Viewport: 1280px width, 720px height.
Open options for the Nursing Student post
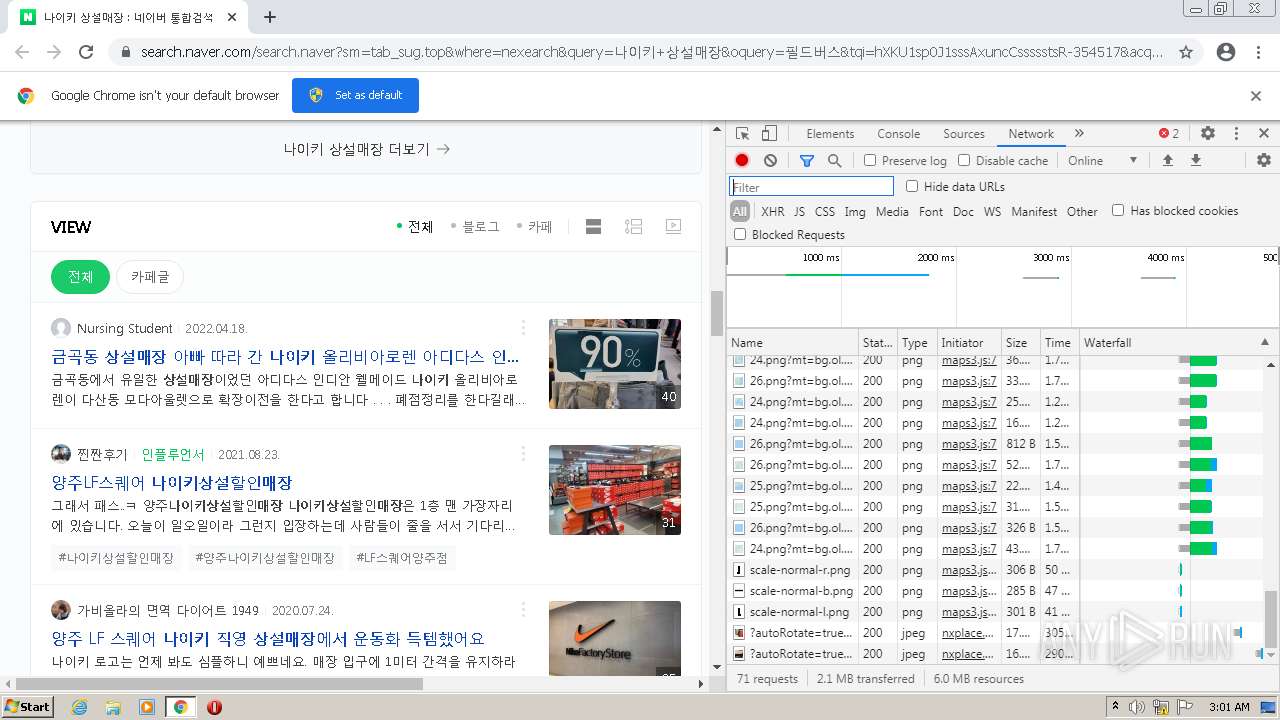click(523, 328)
